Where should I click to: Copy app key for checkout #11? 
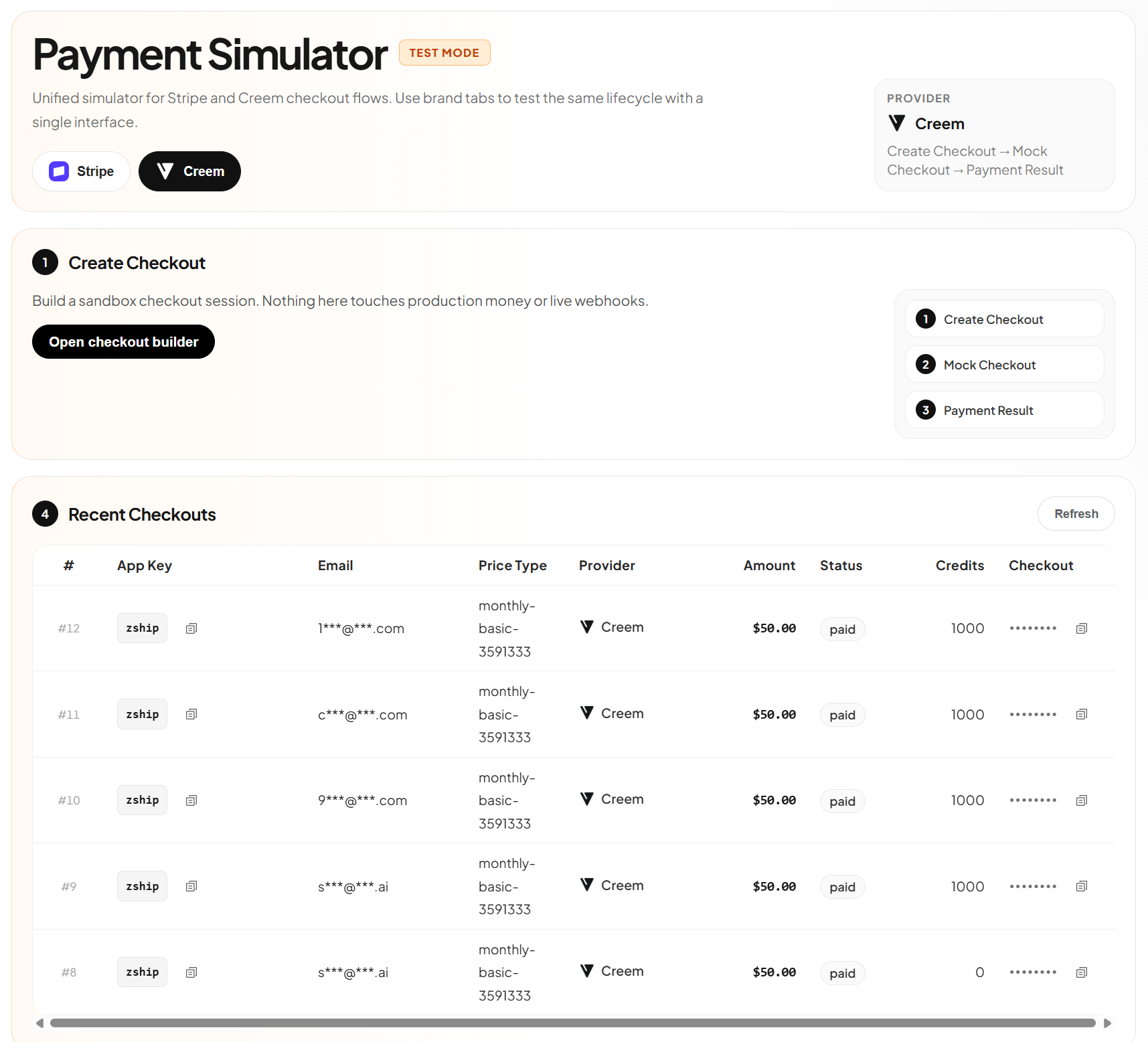191,714
